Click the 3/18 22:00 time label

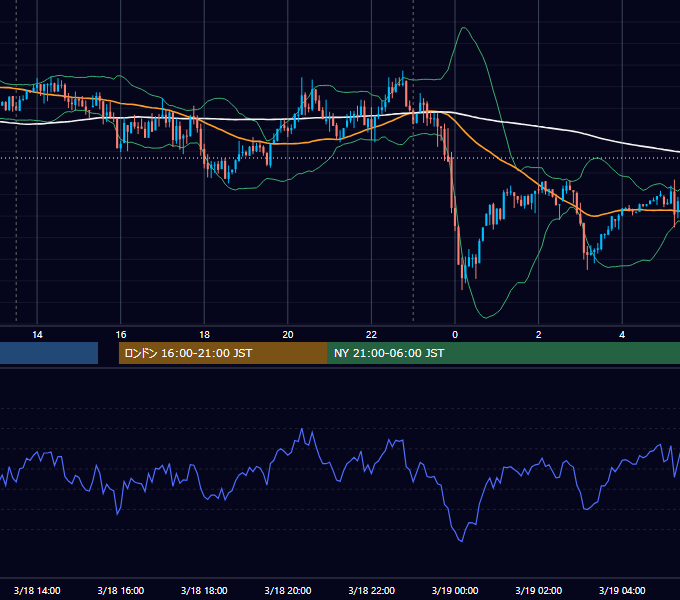coord(371,590)
